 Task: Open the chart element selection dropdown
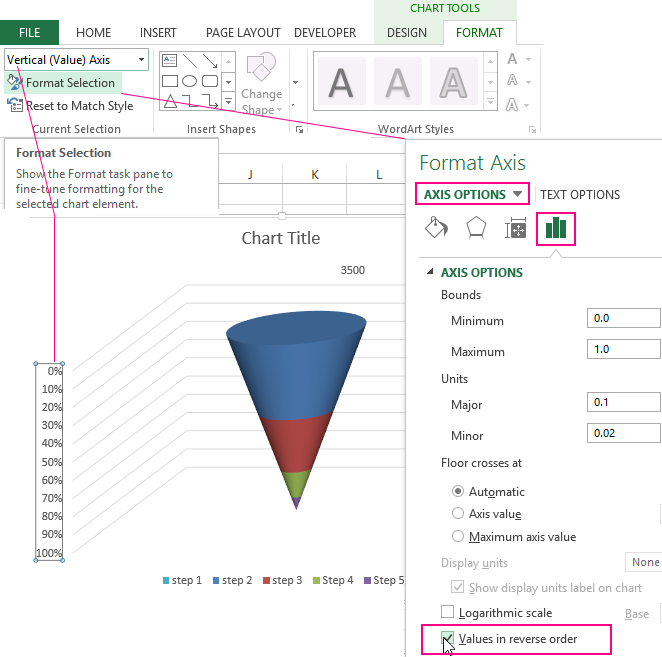pyautogui.click(x=141, y=60)
